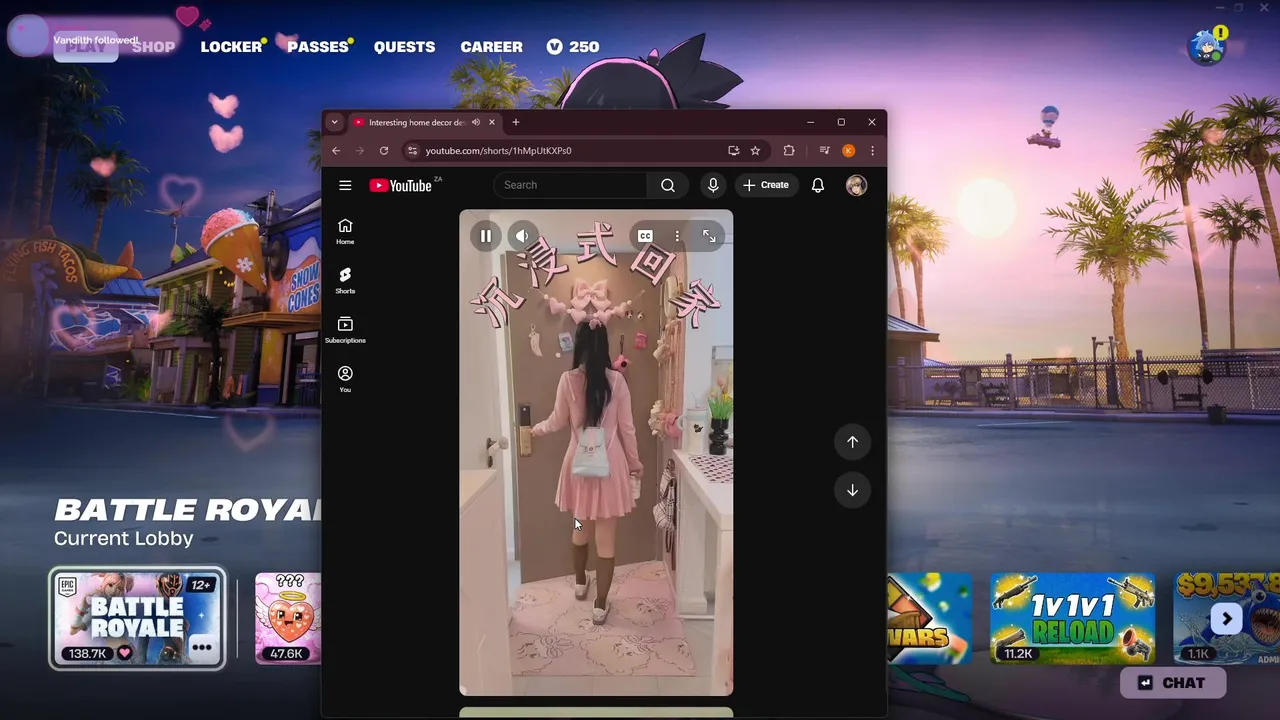Open the You page in sidebar
The width and height of the screenshot is (1280, 720).
tap(345, 378)
